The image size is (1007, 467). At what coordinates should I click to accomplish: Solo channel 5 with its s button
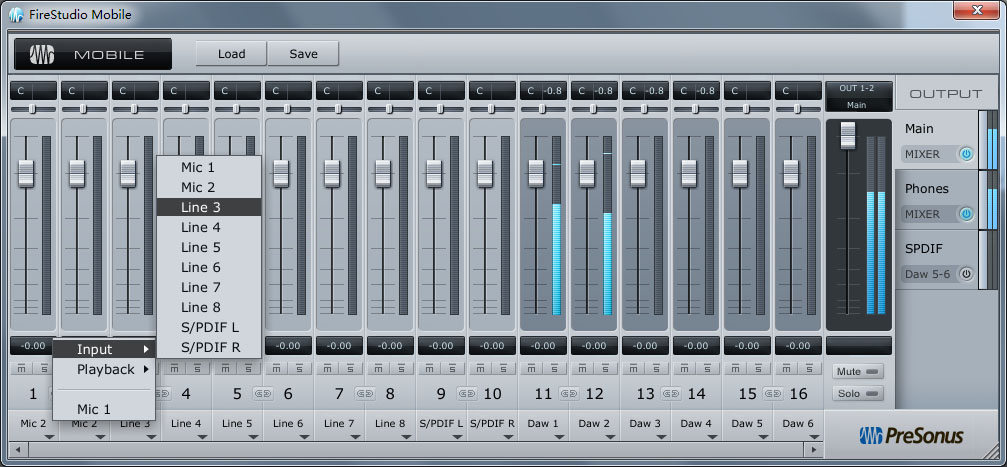(x=248, y=369)
